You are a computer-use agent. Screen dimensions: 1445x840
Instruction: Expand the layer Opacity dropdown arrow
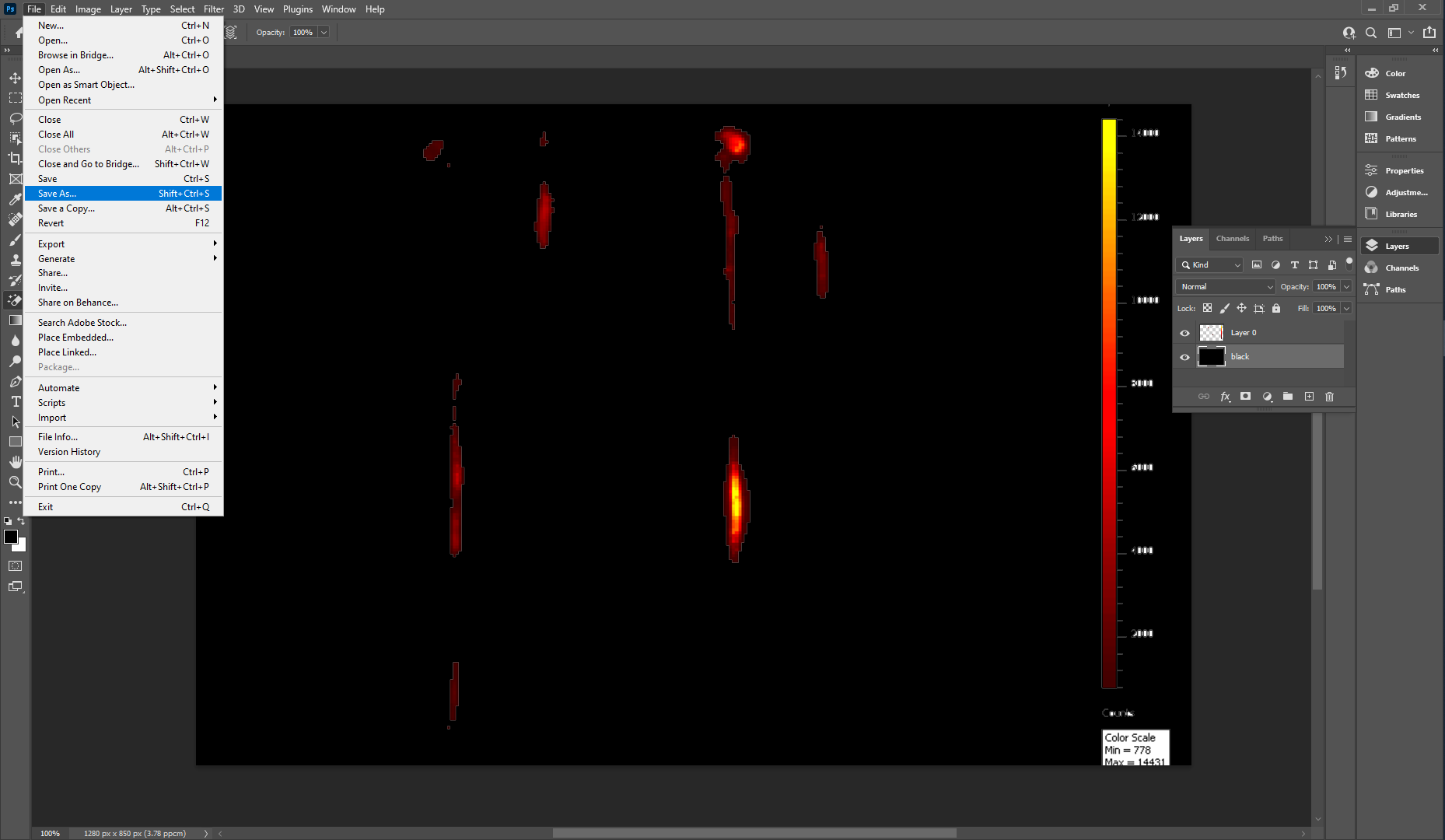(x=1346, y=287)
